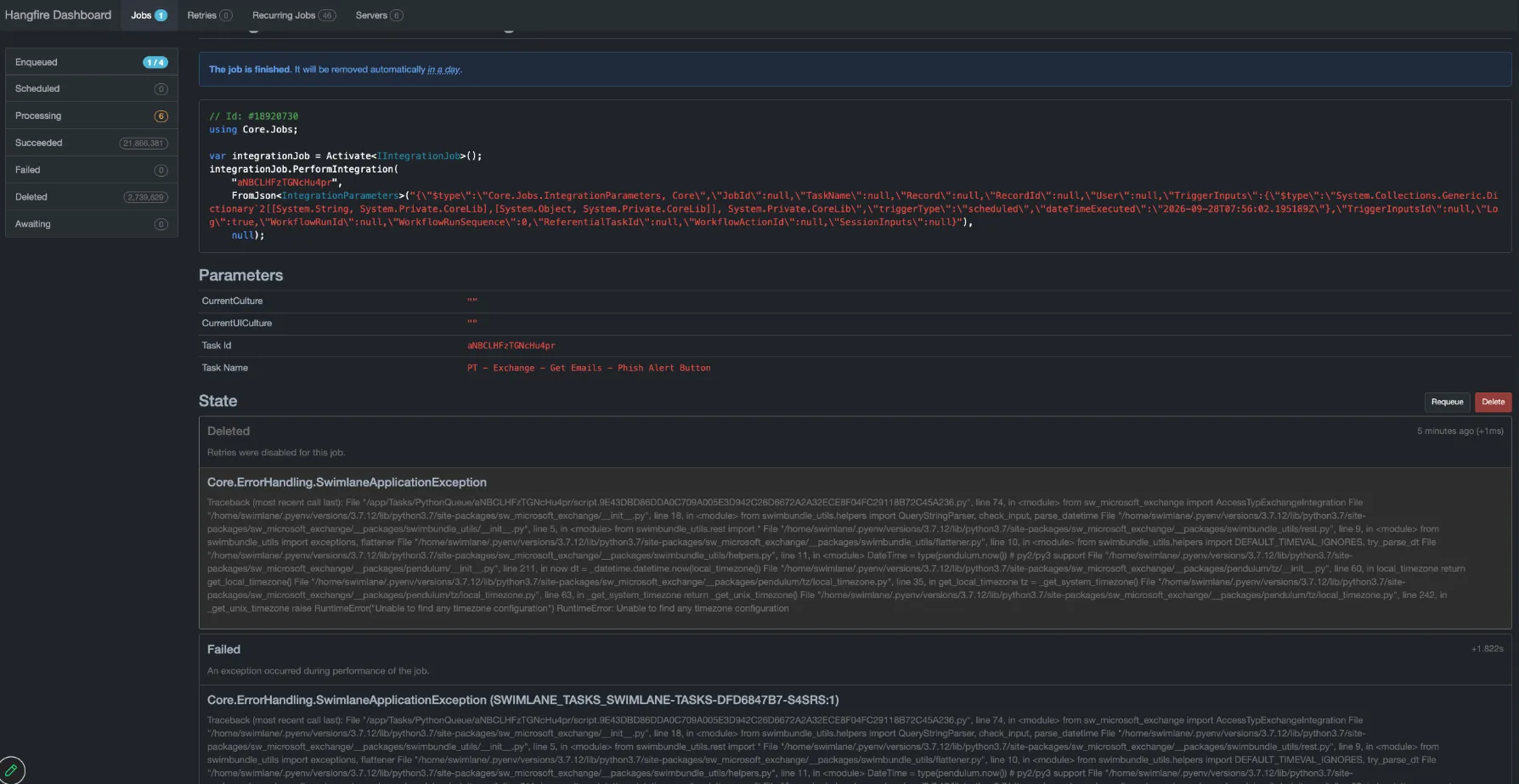Select Awaiting jobs in the sidebar

pyautogui.click(x=92, y=224)
